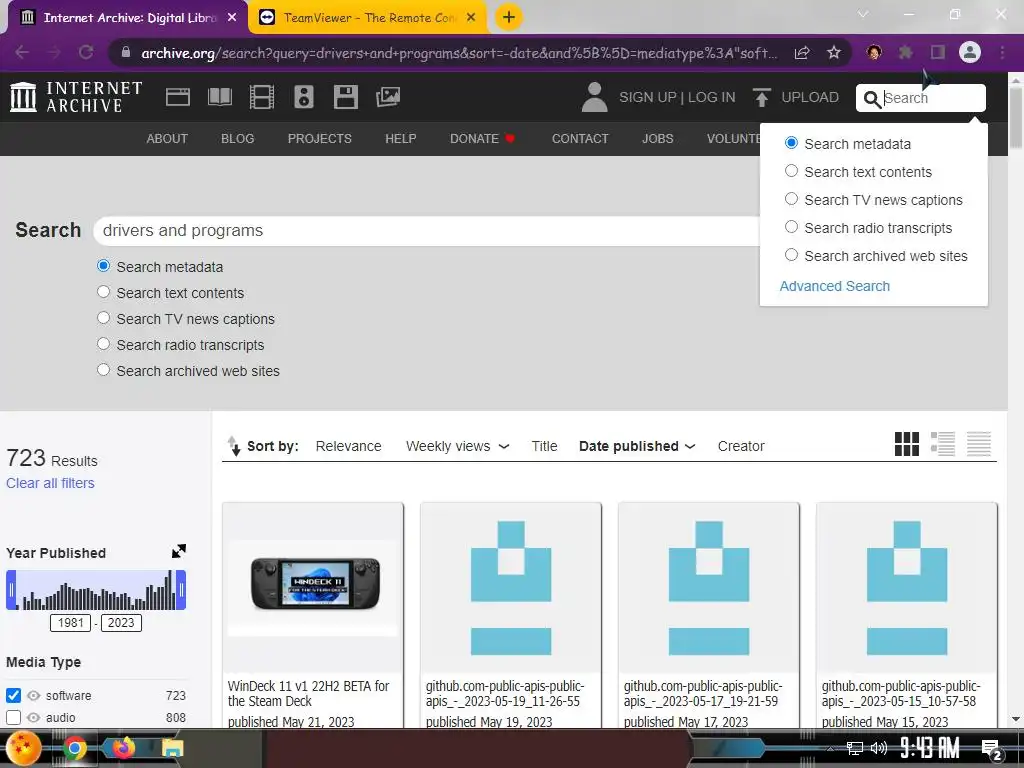1024x768 pixels.
Task: Open the Audio speaker icon
Action: (304, 97)
